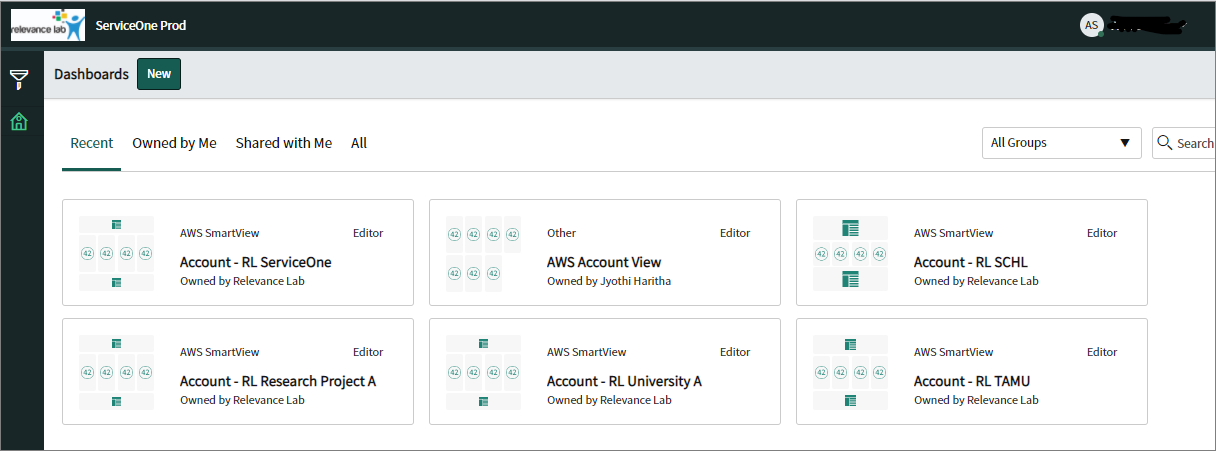Open AWS Account View layout thumbnail
Screen dimensions: 1216x451
tap(483, 253)
